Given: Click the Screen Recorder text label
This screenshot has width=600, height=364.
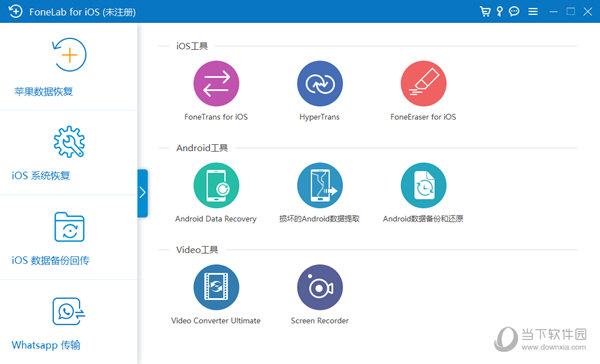Looking at the screenshot, I should 320,320.
